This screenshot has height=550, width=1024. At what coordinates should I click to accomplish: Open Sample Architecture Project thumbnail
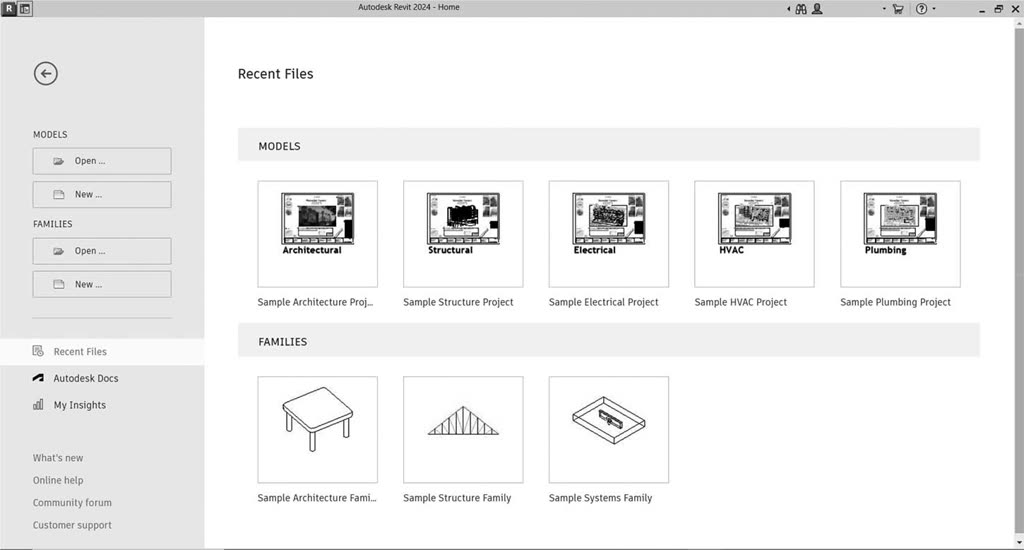[x=317, y=234]
